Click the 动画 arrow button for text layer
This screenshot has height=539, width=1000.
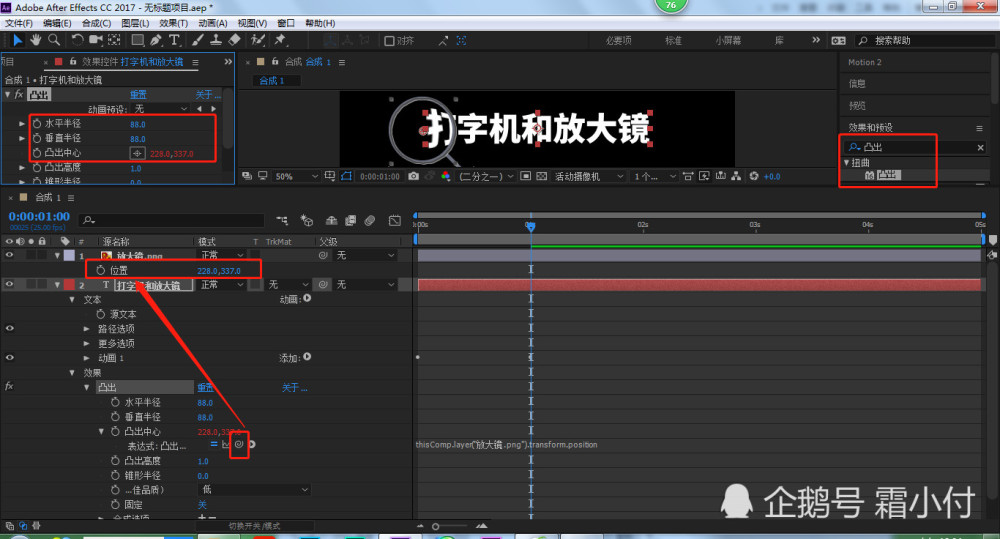pyautogui.click(x=307, y=299)
